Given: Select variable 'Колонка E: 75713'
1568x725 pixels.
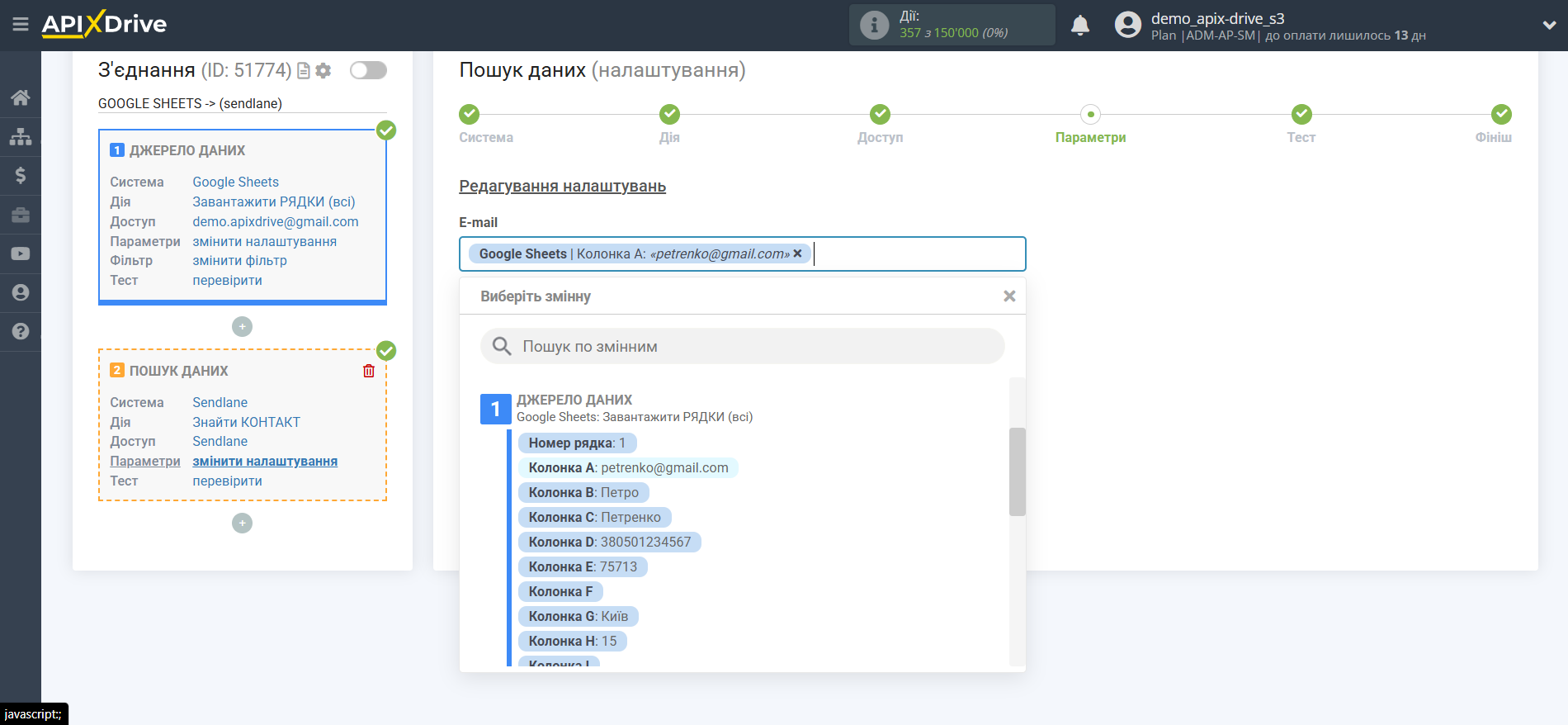Looking at the screenshot, I should click(x=583, y=567).
